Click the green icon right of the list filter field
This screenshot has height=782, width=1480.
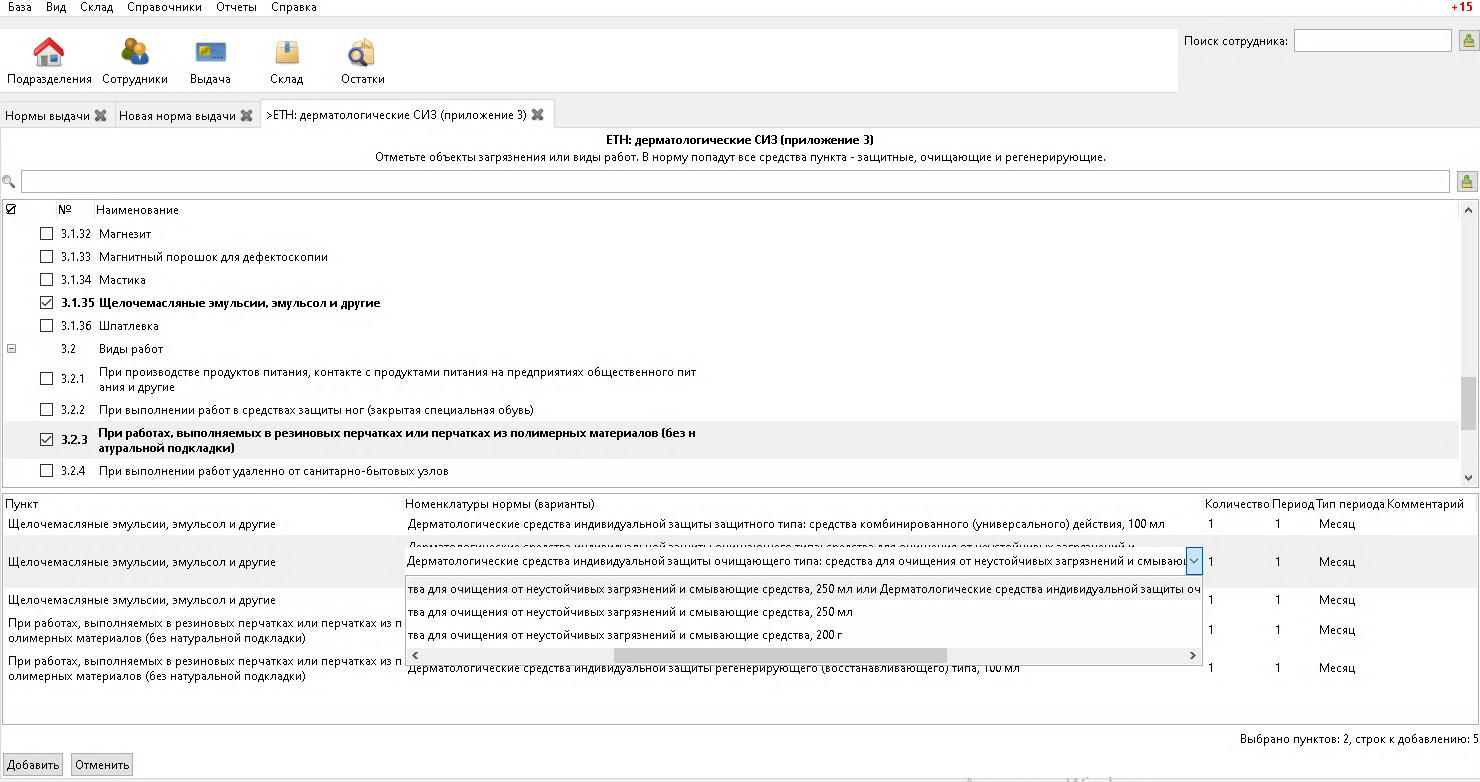coord(1467,181)
